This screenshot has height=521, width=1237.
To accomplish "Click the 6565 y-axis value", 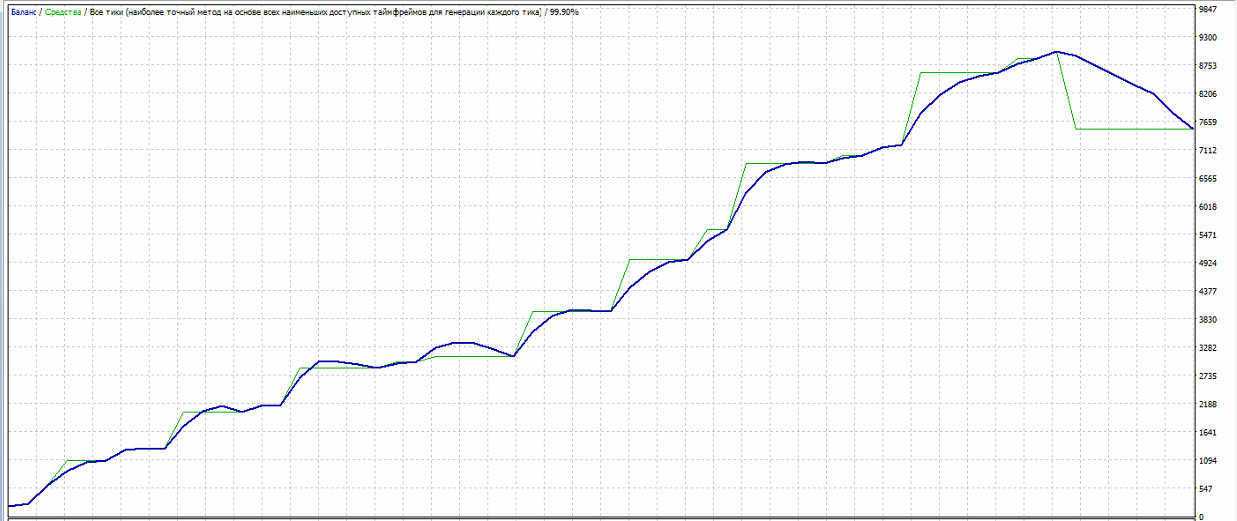I will coord(1207,179).
